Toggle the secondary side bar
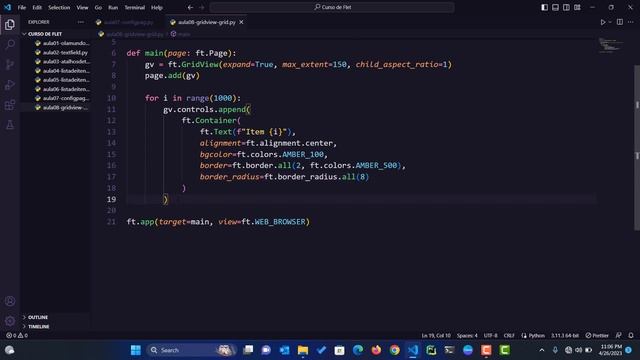Viewport: 640px width, 360px height. (x=566, y=7)
